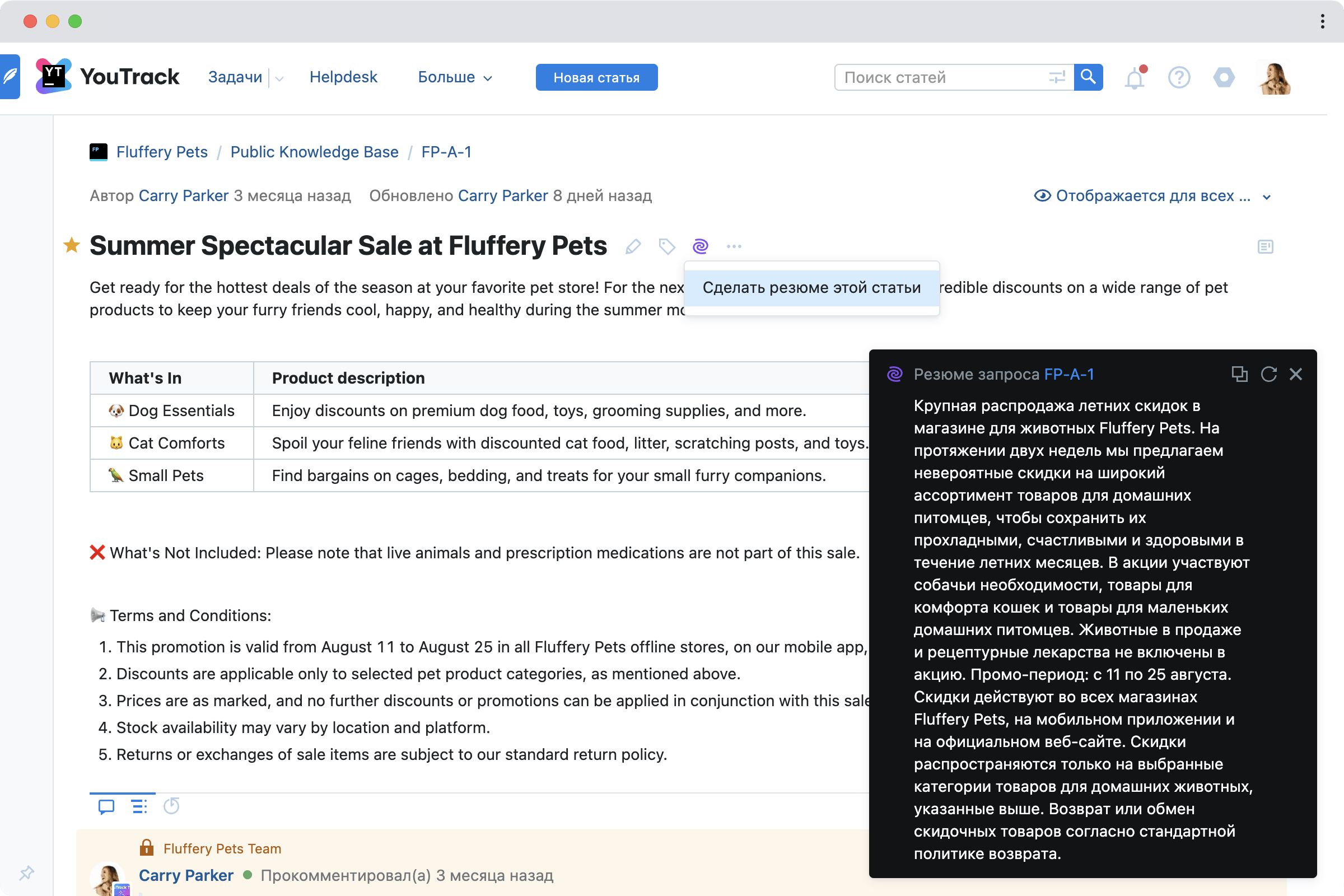Select the edit pencil next to article title
The width and height of the screenshot is (1344, 896).
(x=633, y=246)
